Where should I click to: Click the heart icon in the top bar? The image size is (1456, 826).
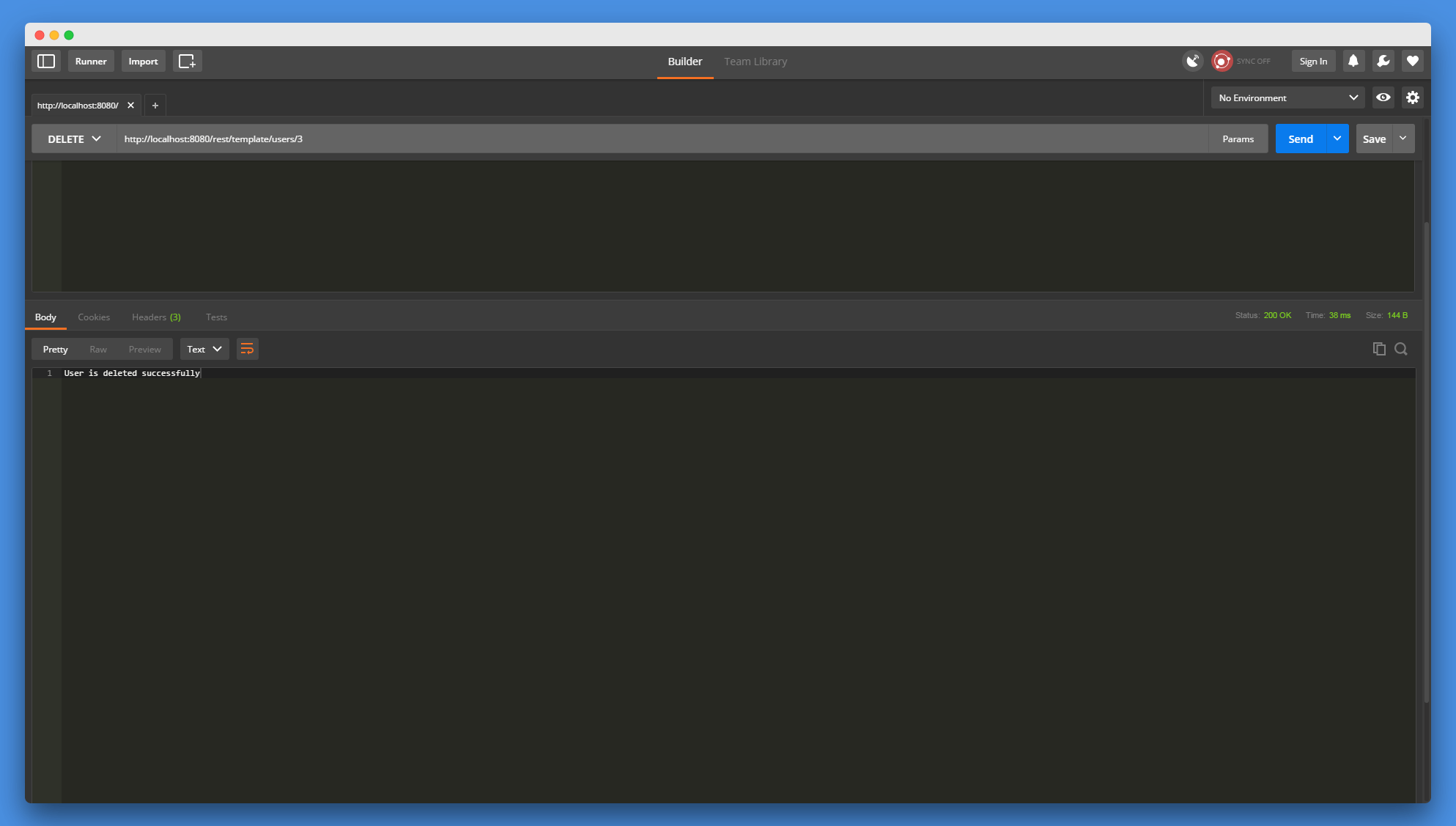click(x=1413, y=62)
